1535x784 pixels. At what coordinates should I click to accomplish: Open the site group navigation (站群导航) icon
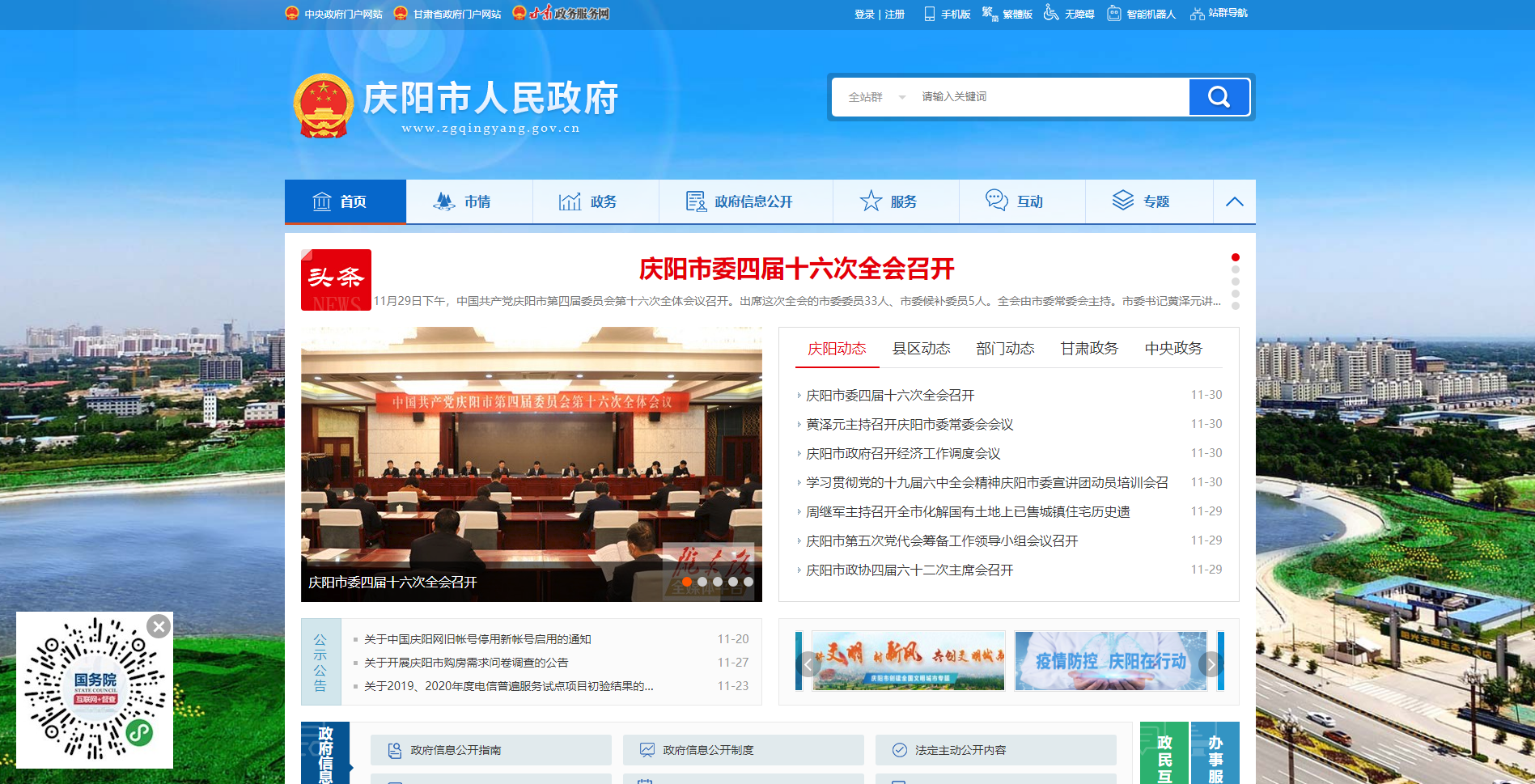click(x=1197, y=14)
